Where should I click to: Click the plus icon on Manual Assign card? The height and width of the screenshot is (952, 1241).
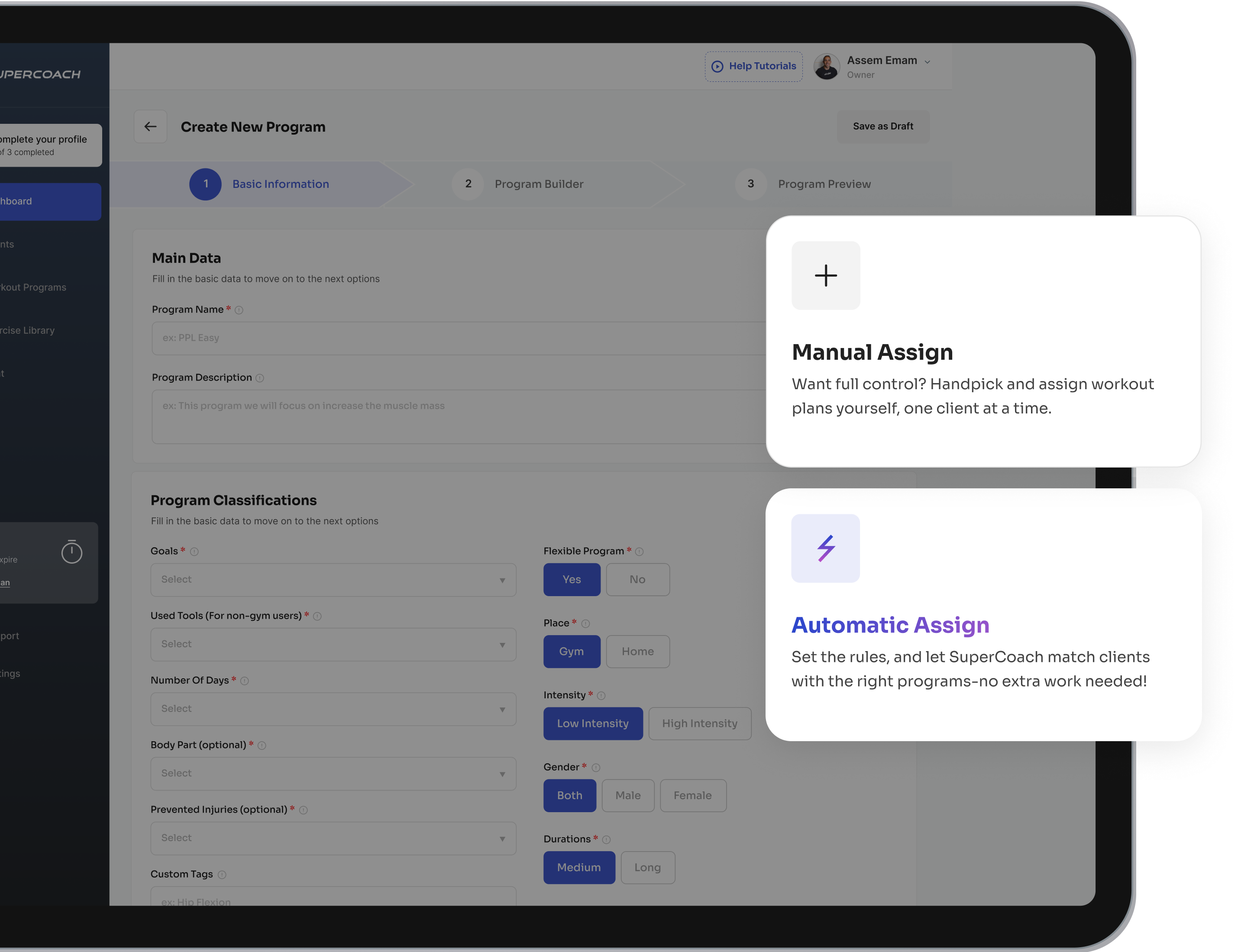coord(826,275)
